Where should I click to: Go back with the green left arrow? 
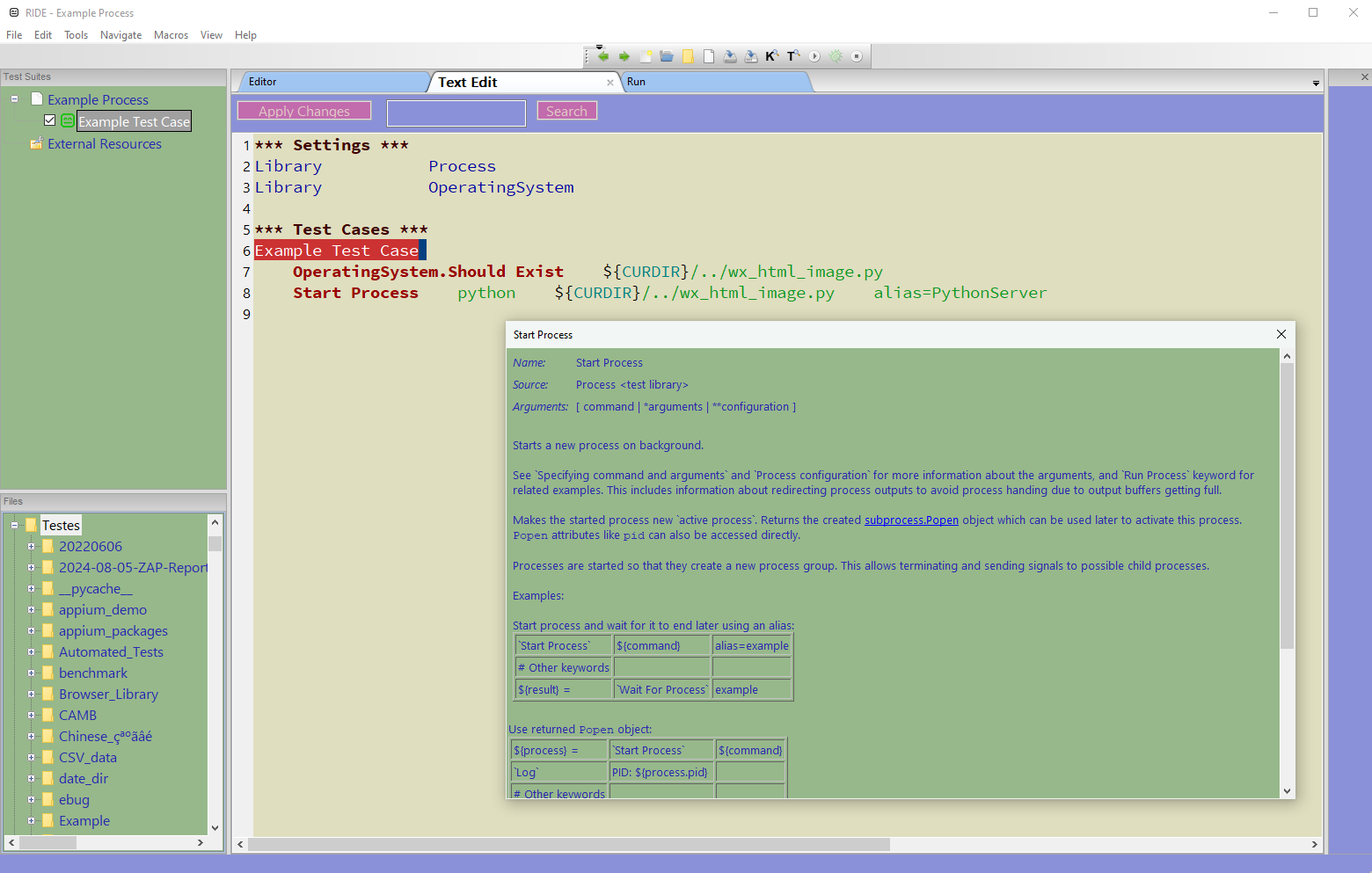click(603, 56)
